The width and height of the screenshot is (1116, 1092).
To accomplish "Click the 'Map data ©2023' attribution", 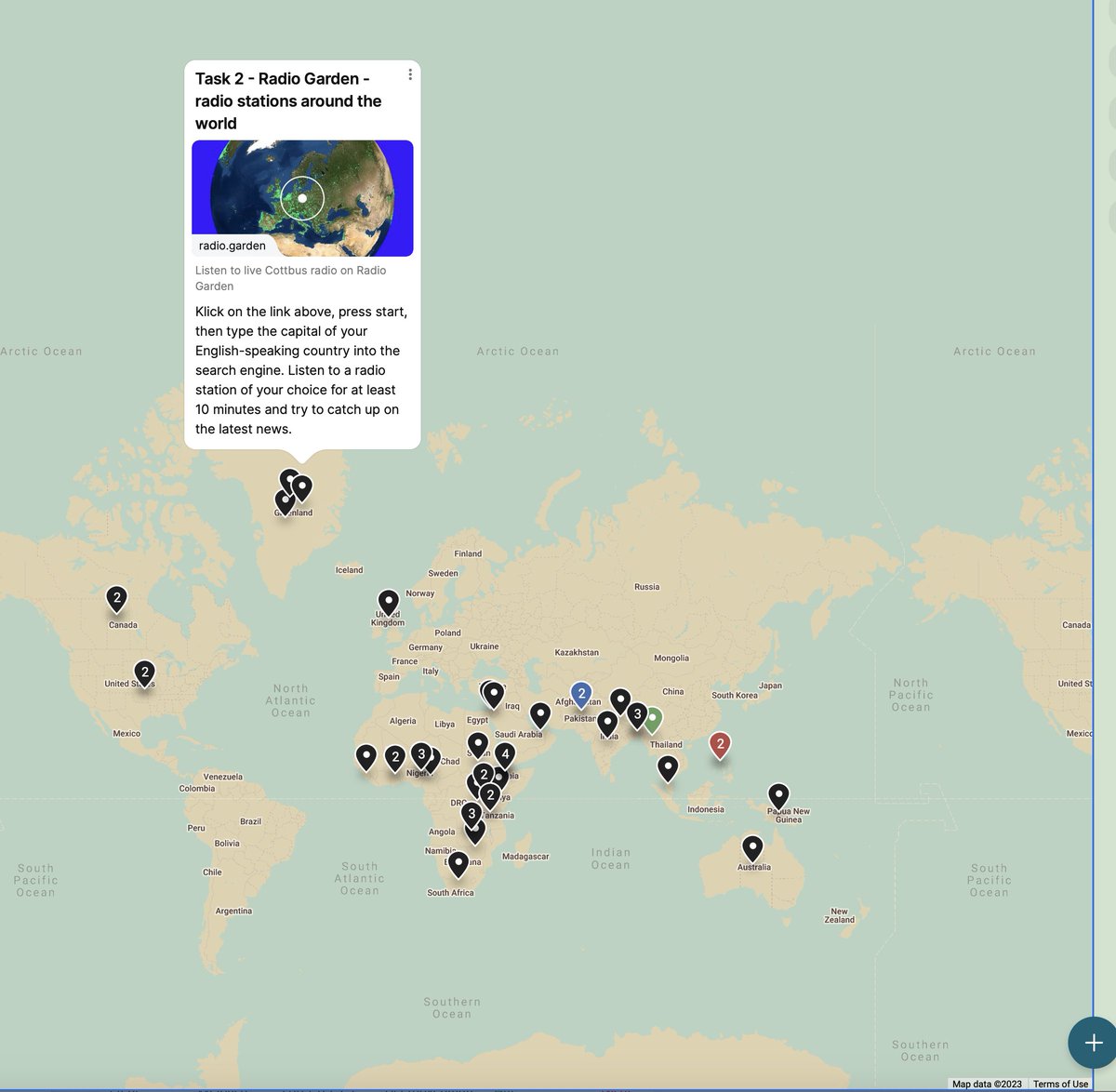I will 987,1084.
